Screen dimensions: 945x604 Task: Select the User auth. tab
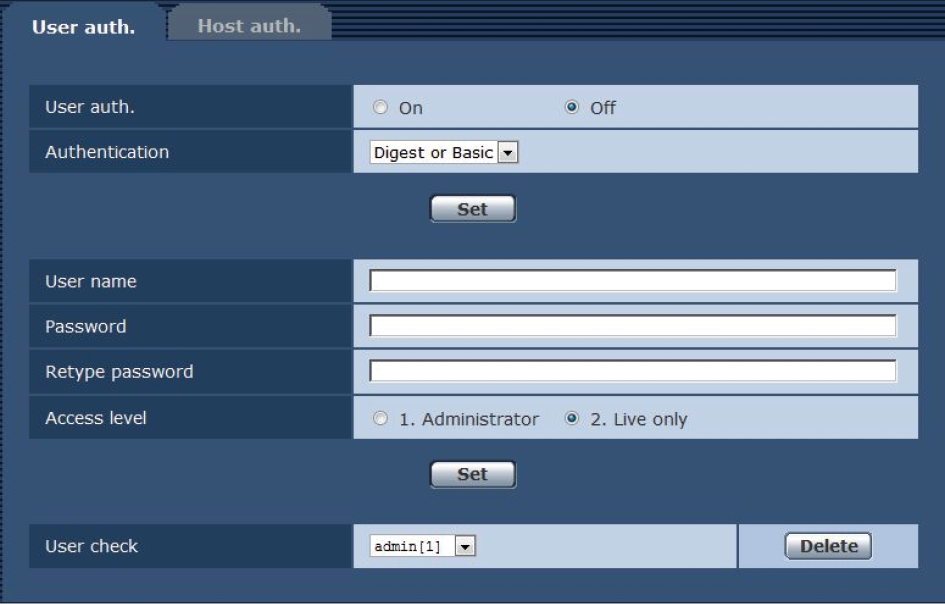tap(83, 27)
